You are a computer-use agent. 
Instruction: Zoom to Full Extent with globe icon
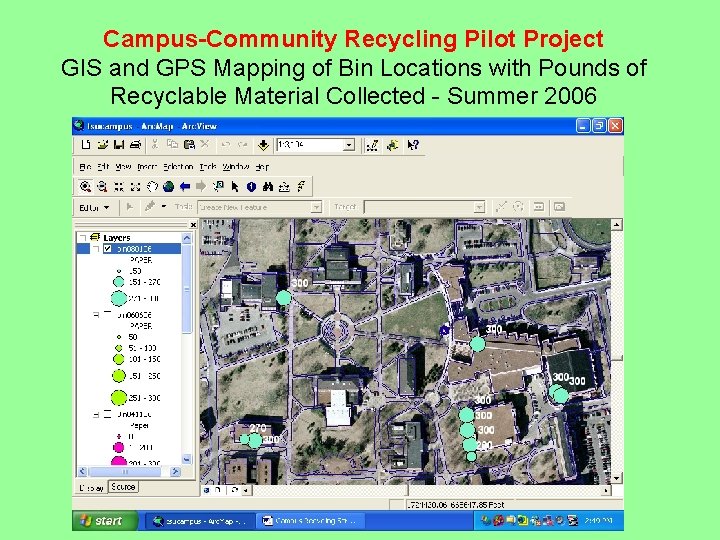[169, 186]
